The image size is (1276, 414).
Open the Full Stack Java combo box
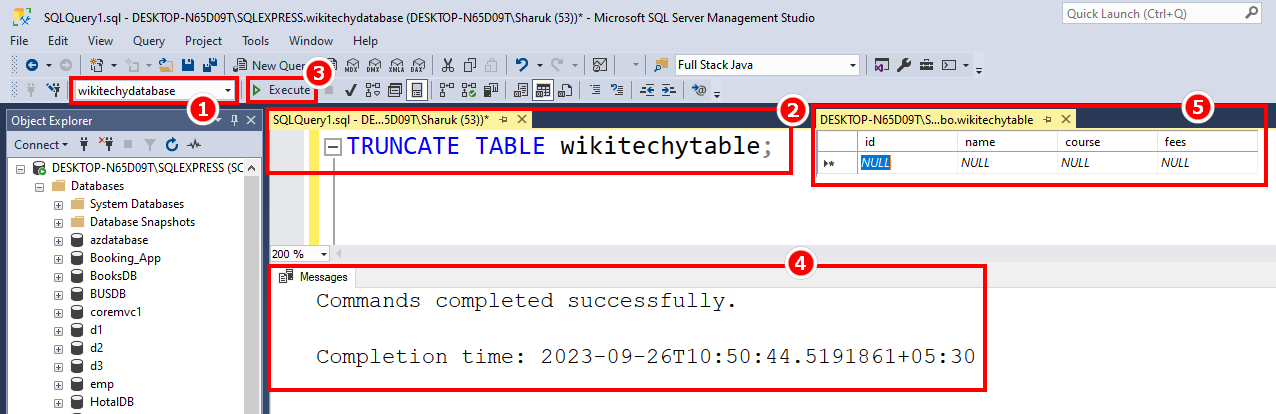(852, 65)
